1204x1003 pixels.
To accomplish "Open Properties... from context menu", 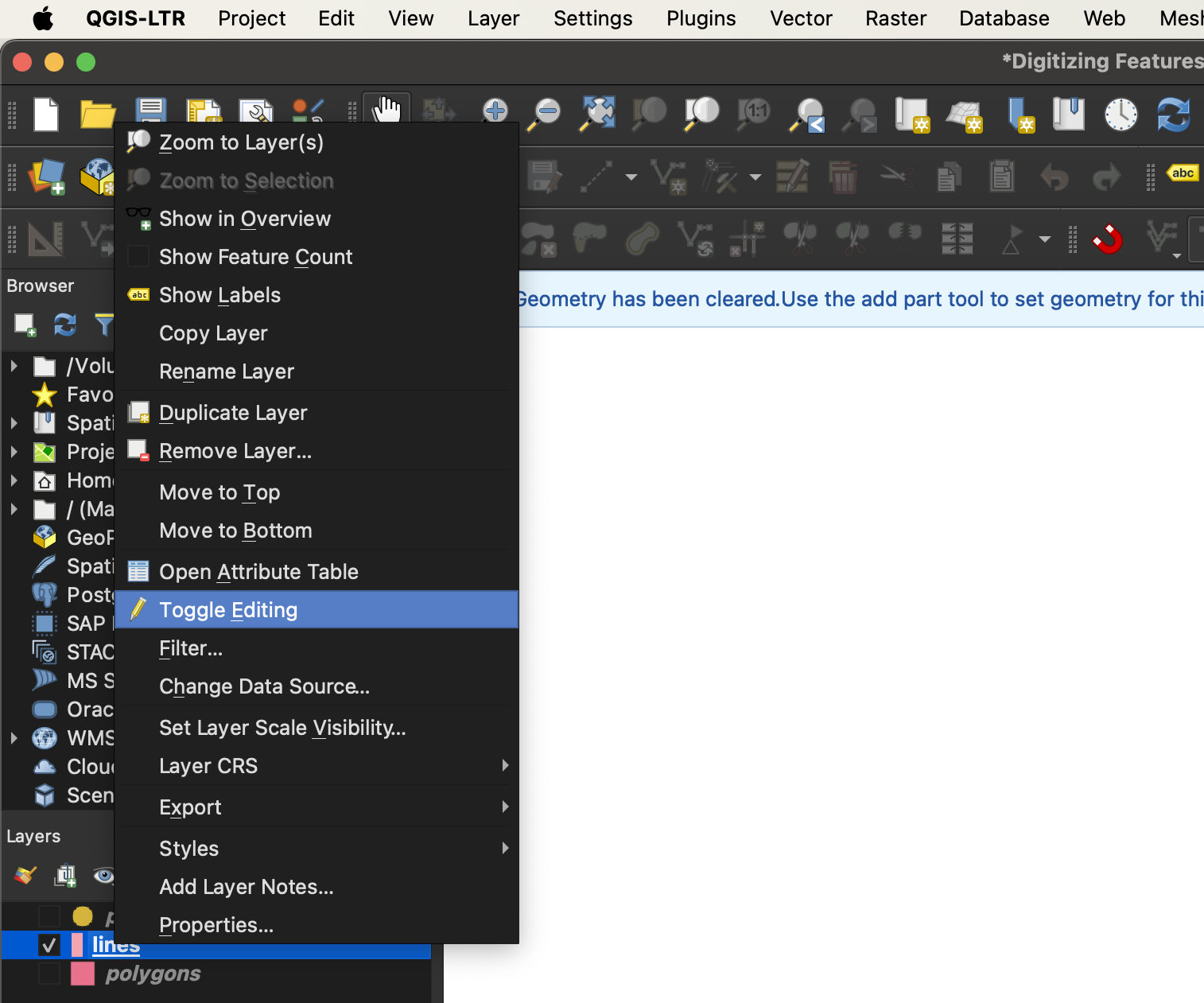I will 317,925.
